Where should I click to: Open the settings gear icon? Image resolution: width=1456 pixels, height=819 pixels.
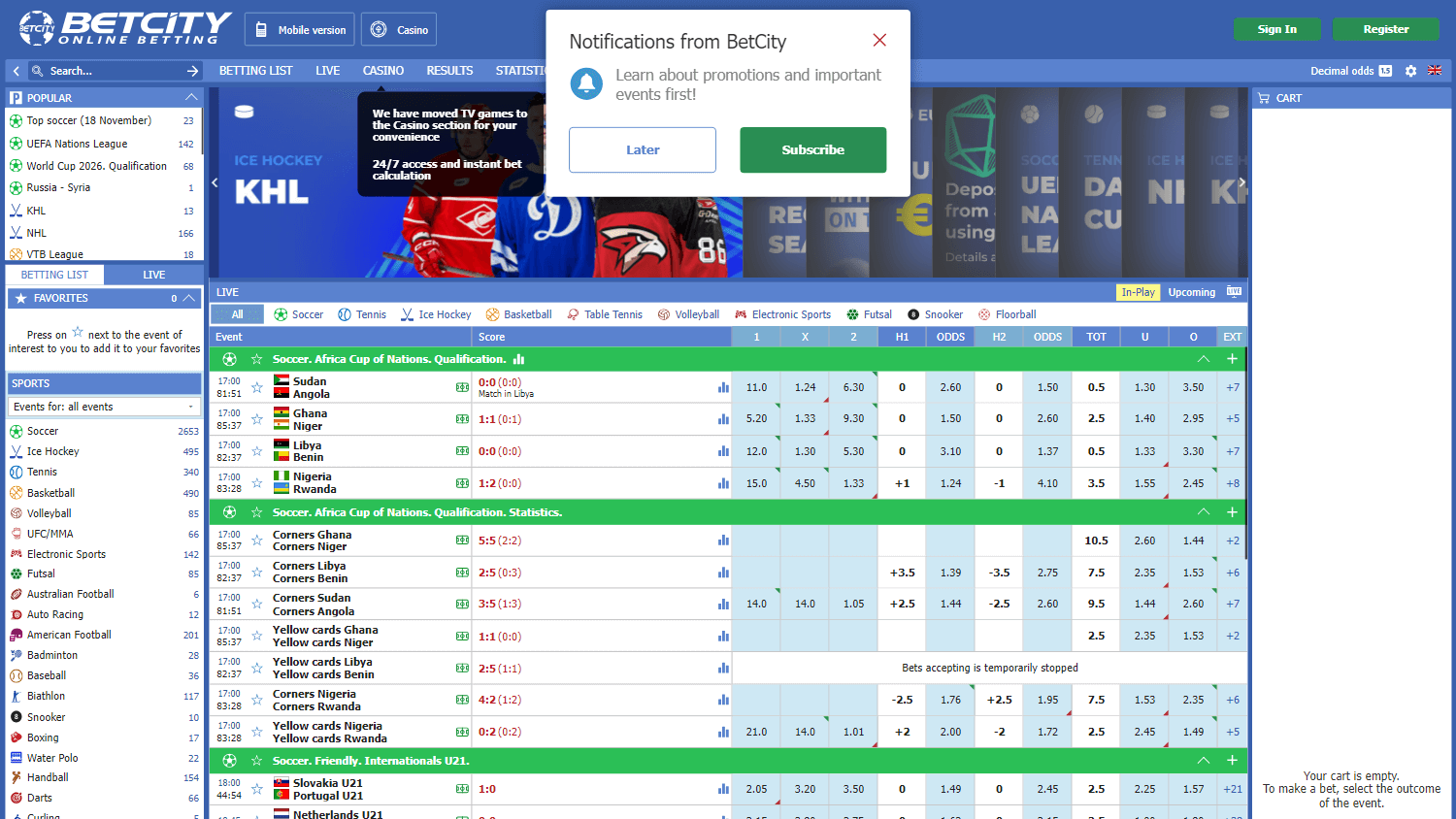(1410, 71)
